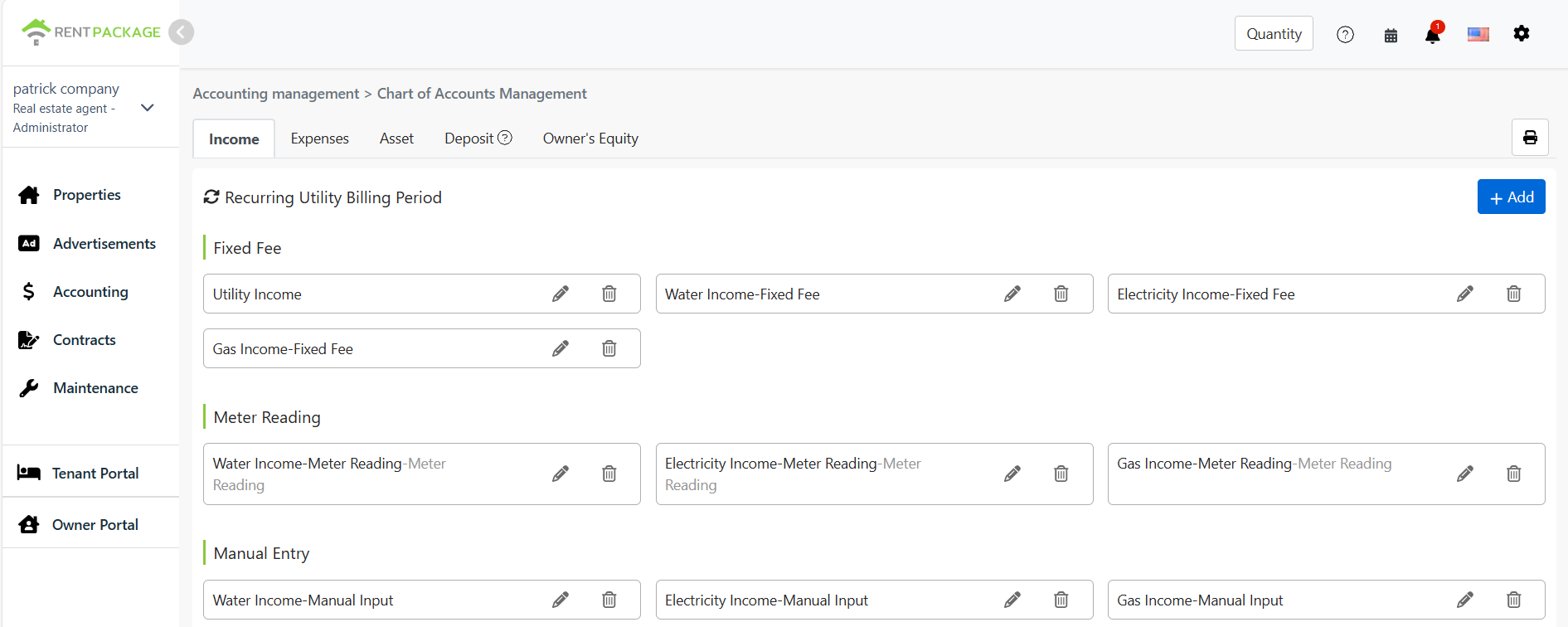Click the Recurring Utility Billing Period heading
The image size is (1568, 627).
click(333, 197)
